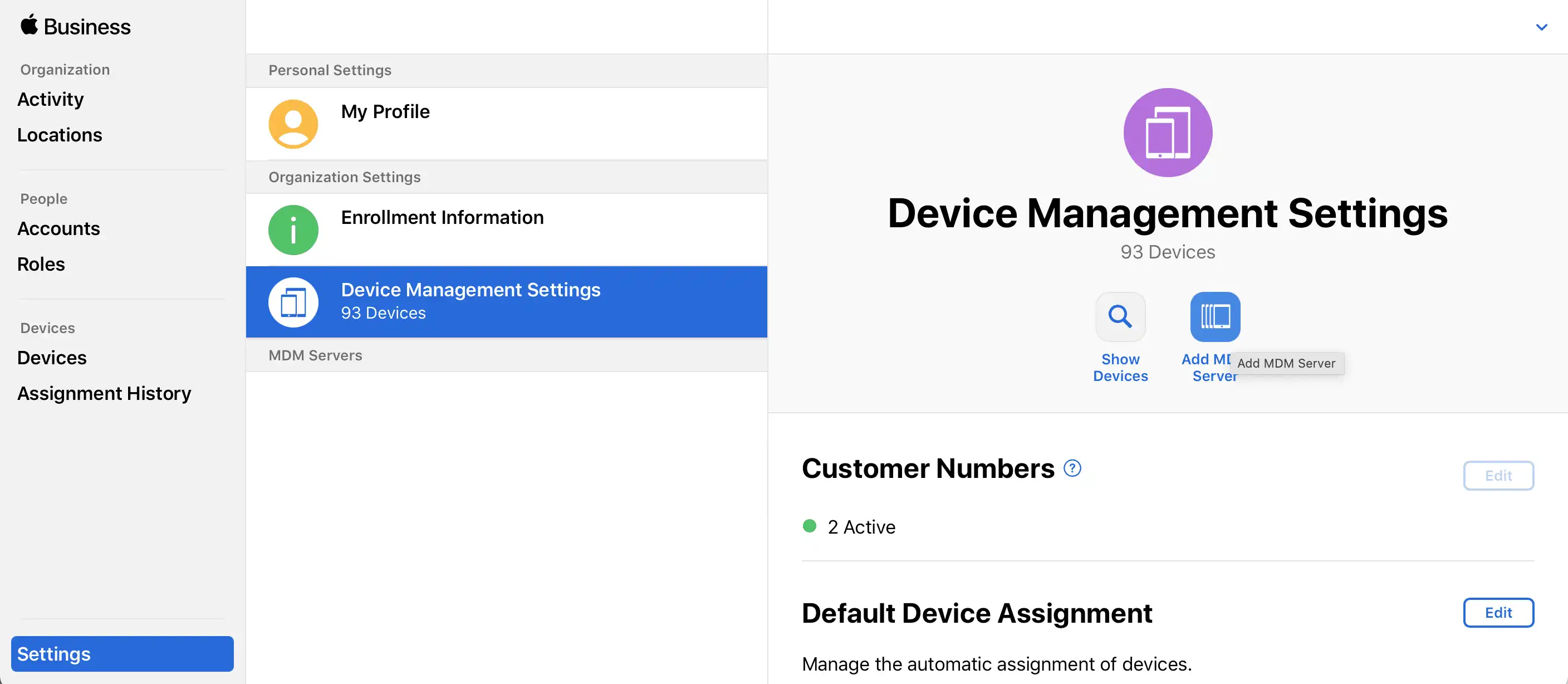Click the Show Devices magnifier icon
Viewport: 1568px width, 684px height.
pos(1120,316)
